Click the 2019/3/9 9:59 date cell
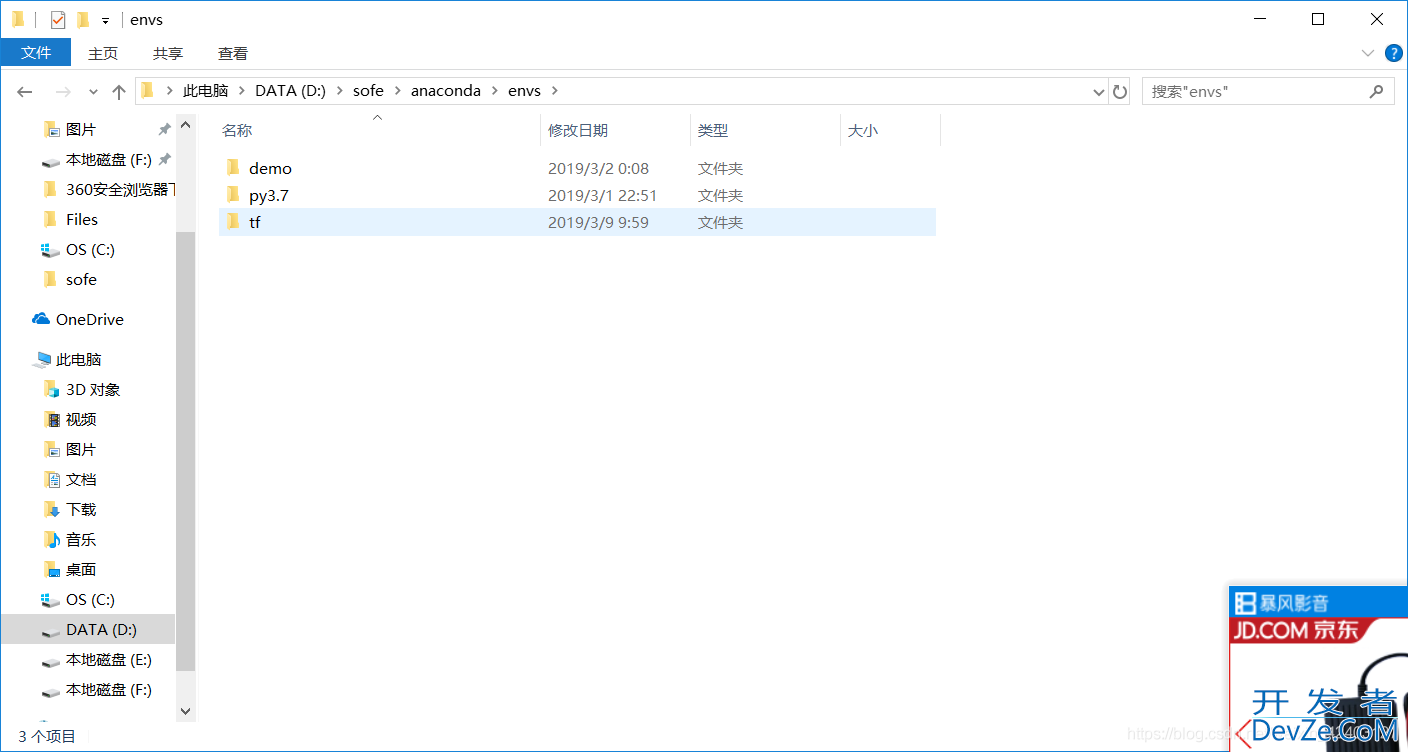Image resolution: width=1408 pixels, height=752 pixels. tap(598, 222)
